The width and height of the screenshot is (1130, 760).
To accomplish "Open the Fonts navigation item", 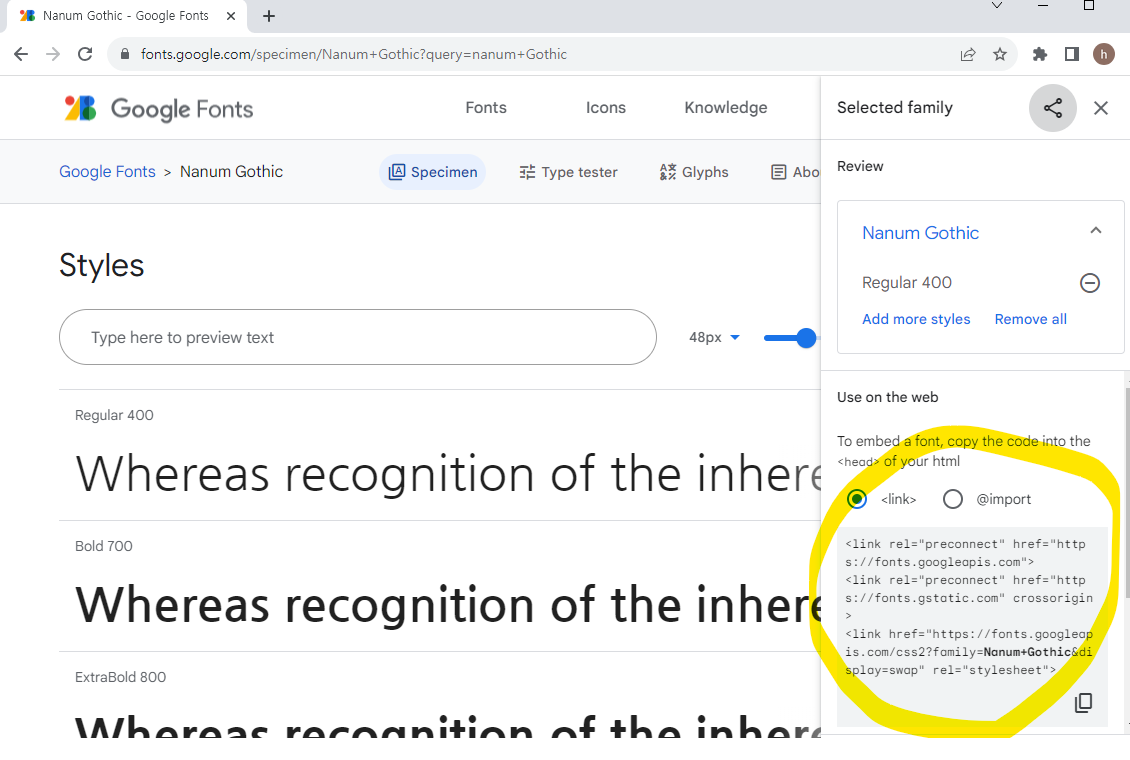I will tap(486, 108).
